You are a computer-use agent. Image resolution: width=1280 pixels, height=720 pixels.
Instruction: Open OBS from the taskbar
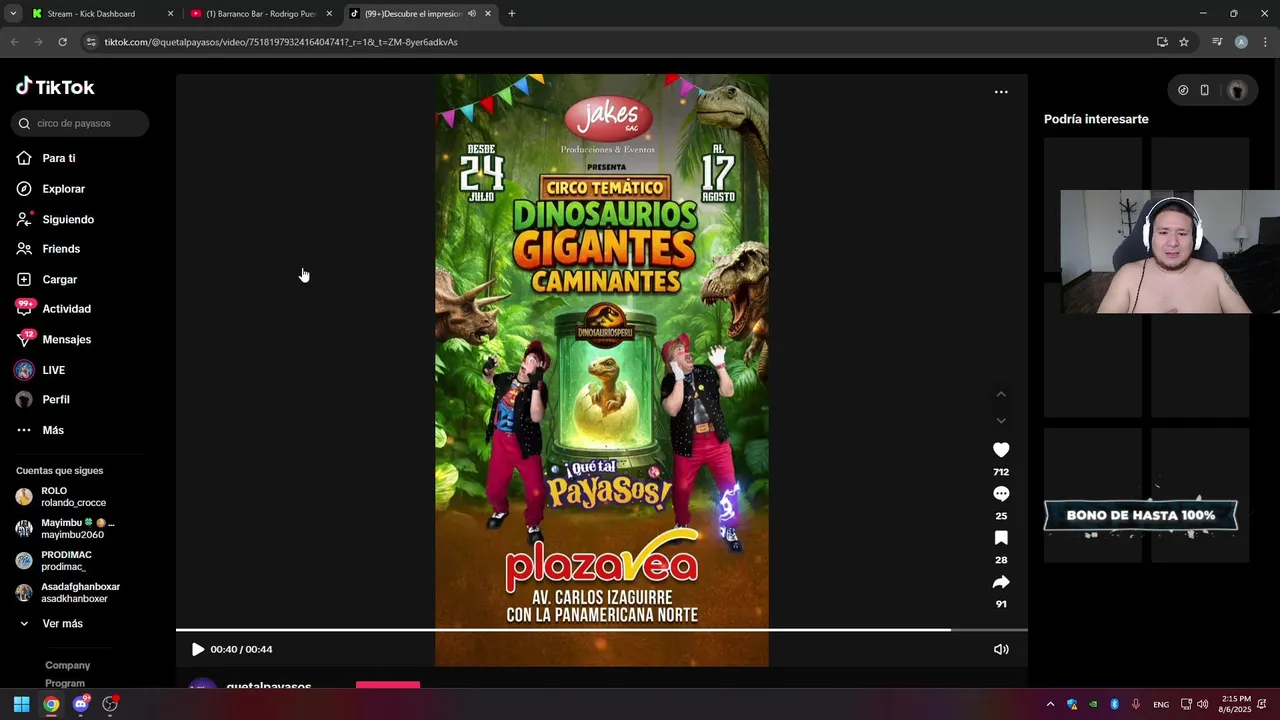pyautogui.click(x=110, y=704)
